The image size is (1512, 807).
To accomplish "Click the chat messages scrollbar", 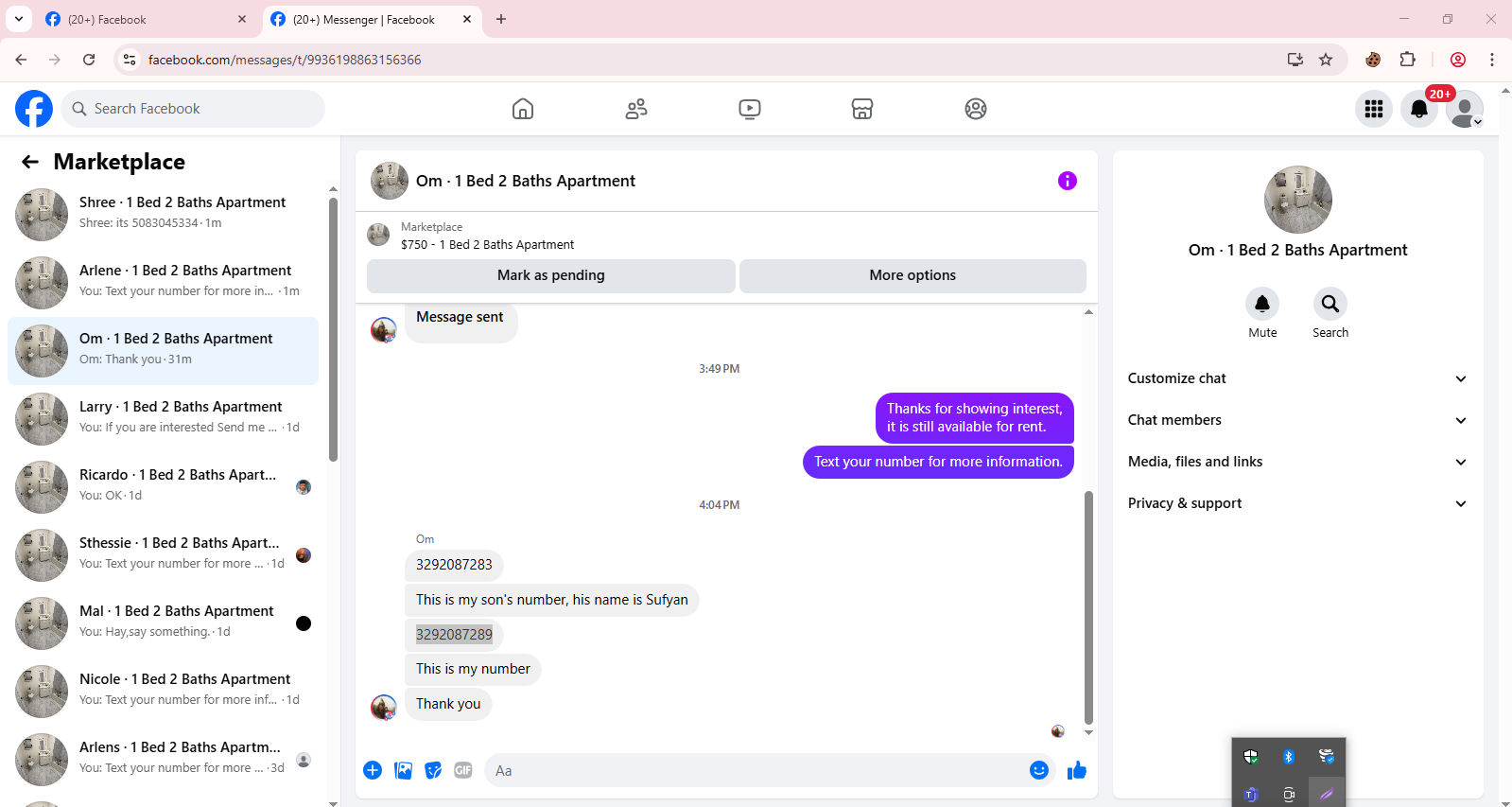I will pyautogui.click(x=1088, y=607).
